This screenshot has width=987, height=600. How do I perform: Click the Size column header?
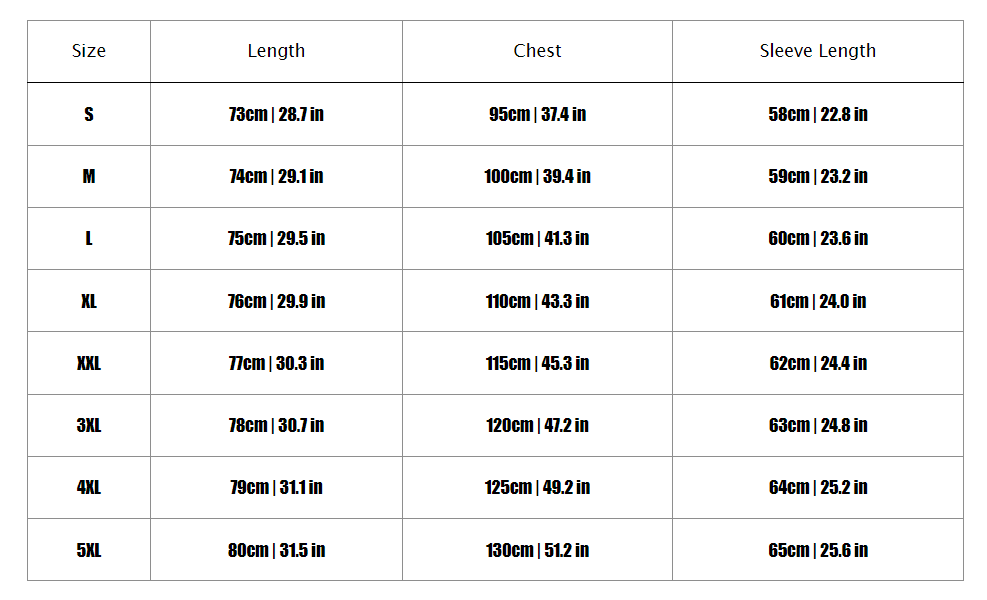tap(89, 51)
